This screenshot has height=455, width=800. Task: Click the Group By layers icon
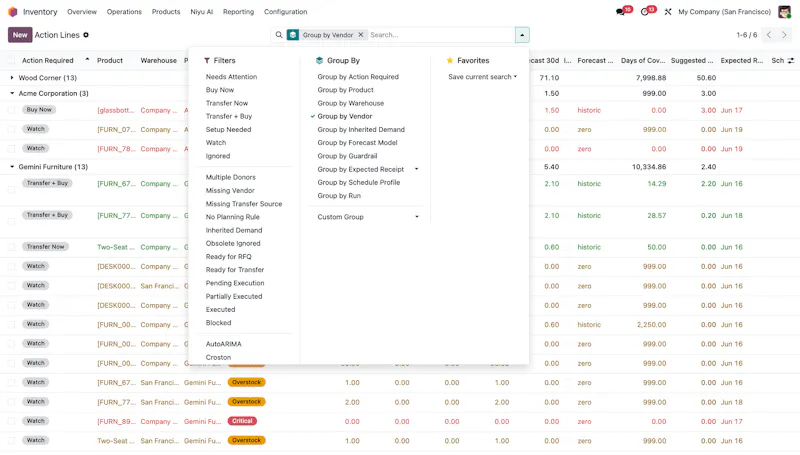click(x=319, y=61)
